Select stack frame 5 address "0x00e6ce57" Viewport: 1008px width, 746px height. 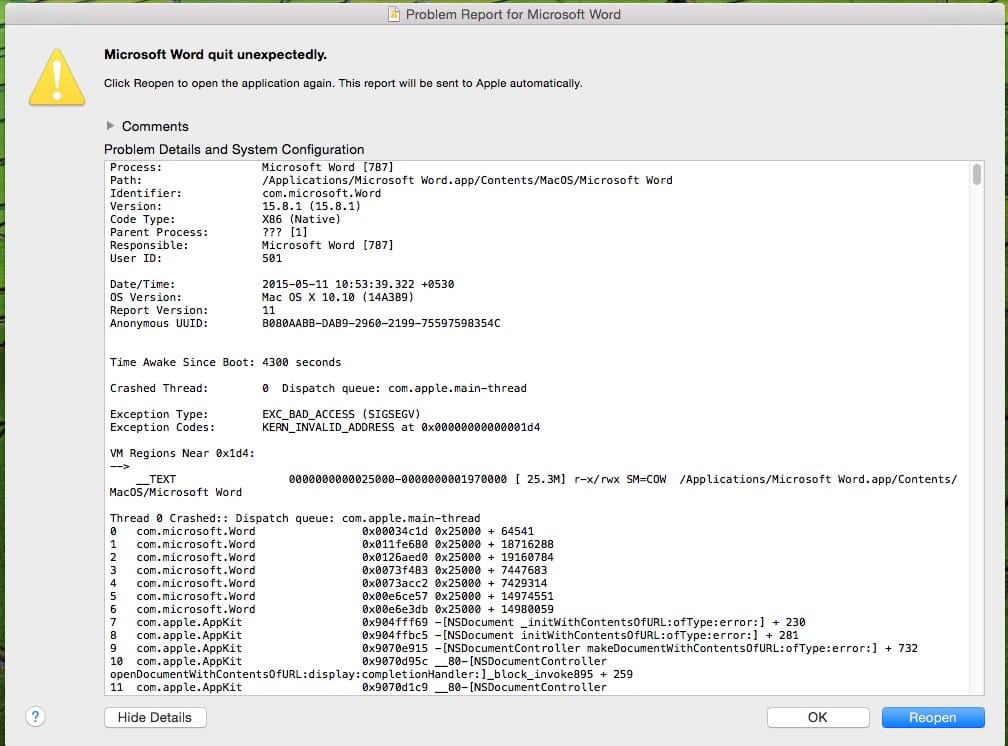point(395,596)
